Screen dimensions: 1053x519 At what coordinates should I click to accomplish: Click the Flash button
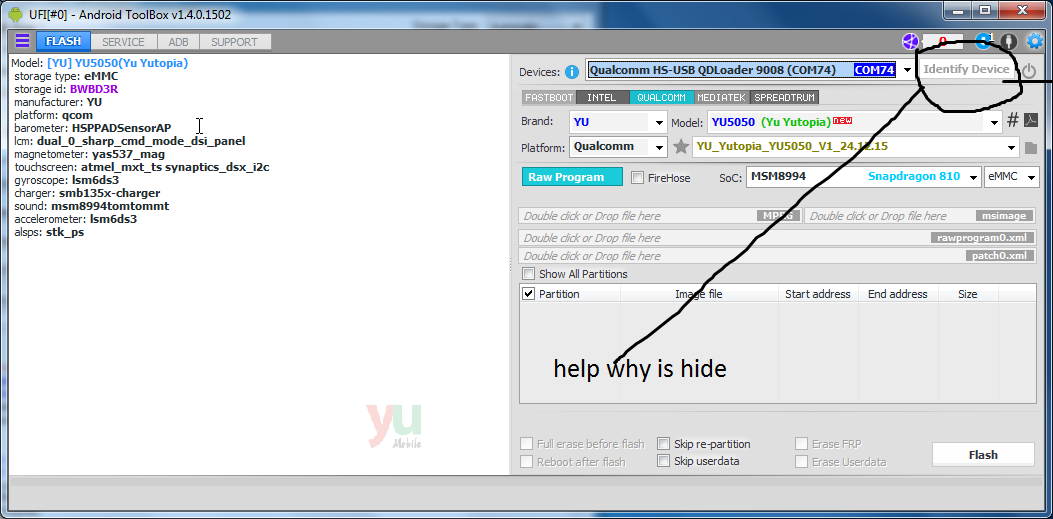pyautogui.click(x=983, y=455)
